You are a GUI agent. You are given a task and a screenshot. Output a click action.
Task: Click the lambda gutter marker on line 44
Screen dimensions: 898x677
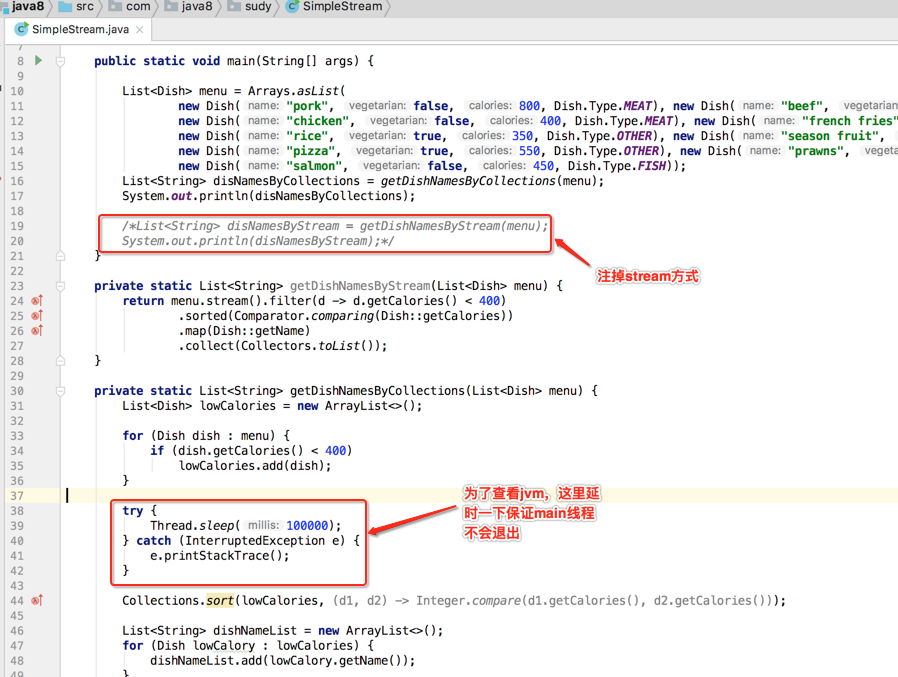[x=37, y=601]
